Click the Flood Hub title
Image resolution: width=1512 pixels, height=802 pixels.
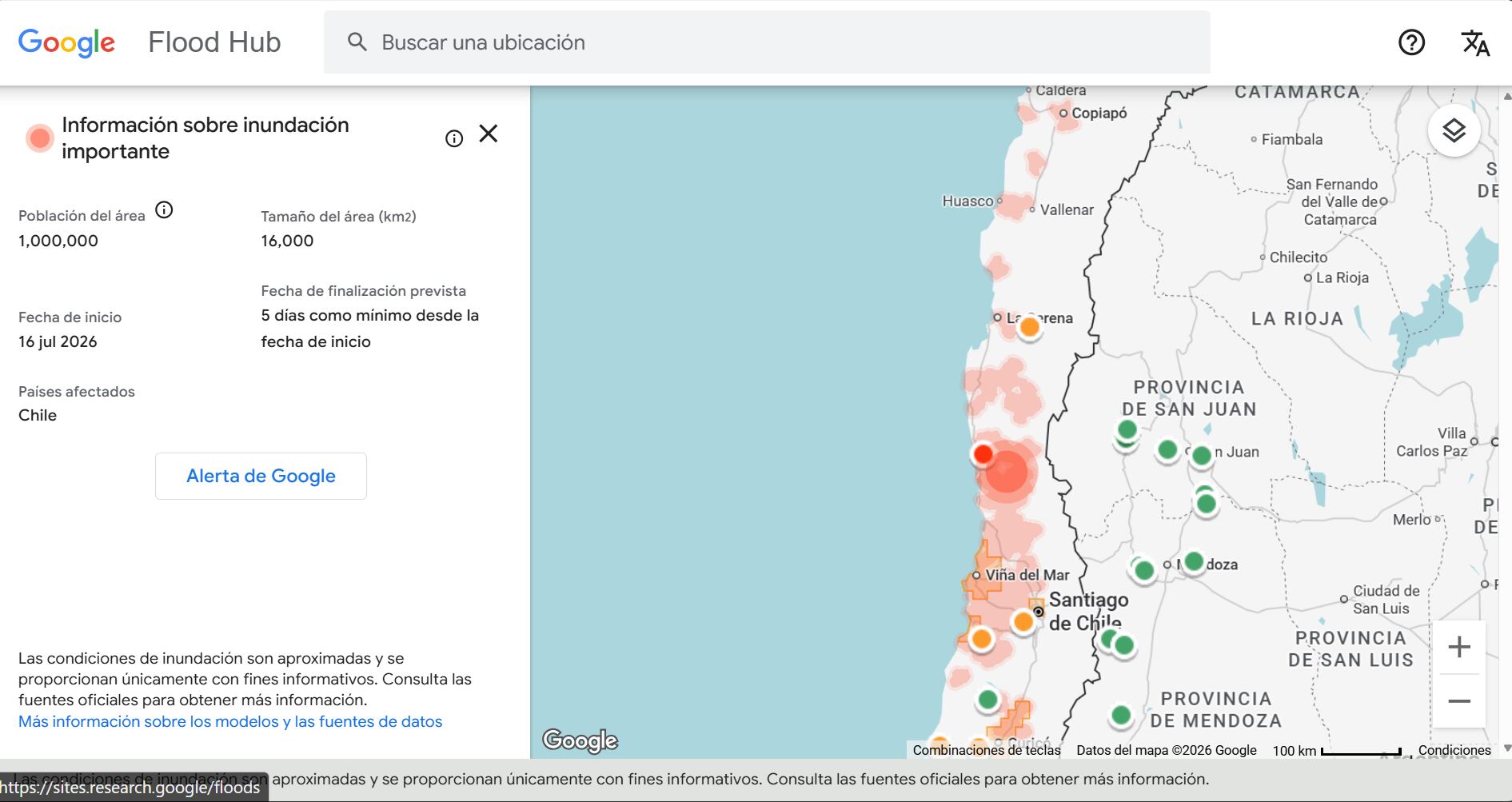[x=214, y=42]
